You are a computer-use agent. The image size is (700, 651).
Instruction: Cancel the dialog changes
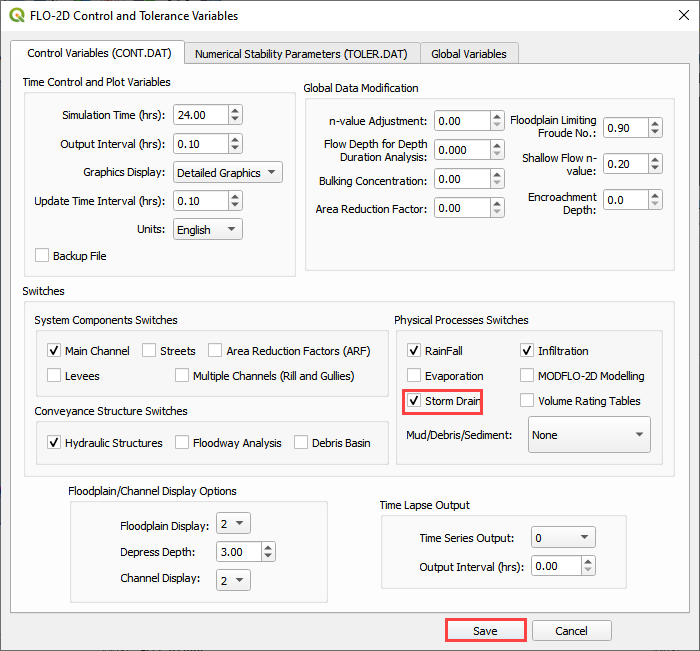(x=571, y=631)
